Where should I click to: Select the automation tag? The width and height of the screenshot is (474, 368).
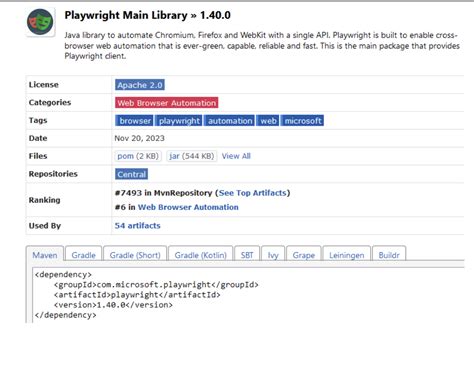click(229, 121)
